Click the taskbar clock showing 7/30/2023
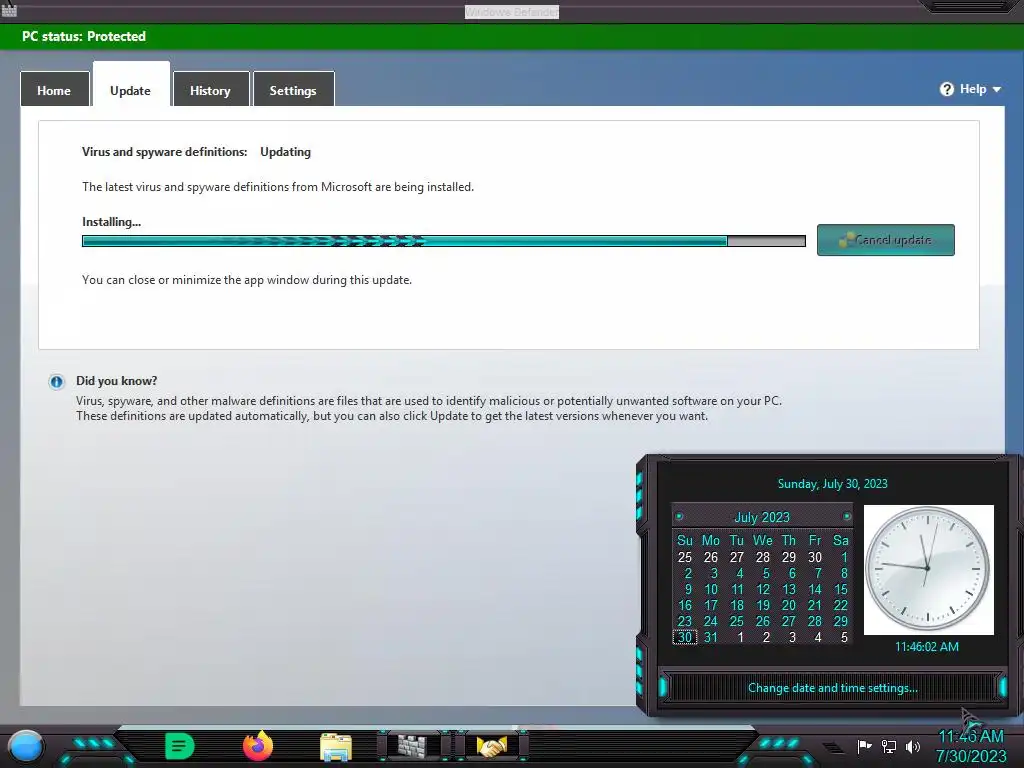1024x768 pixels. 971,746
